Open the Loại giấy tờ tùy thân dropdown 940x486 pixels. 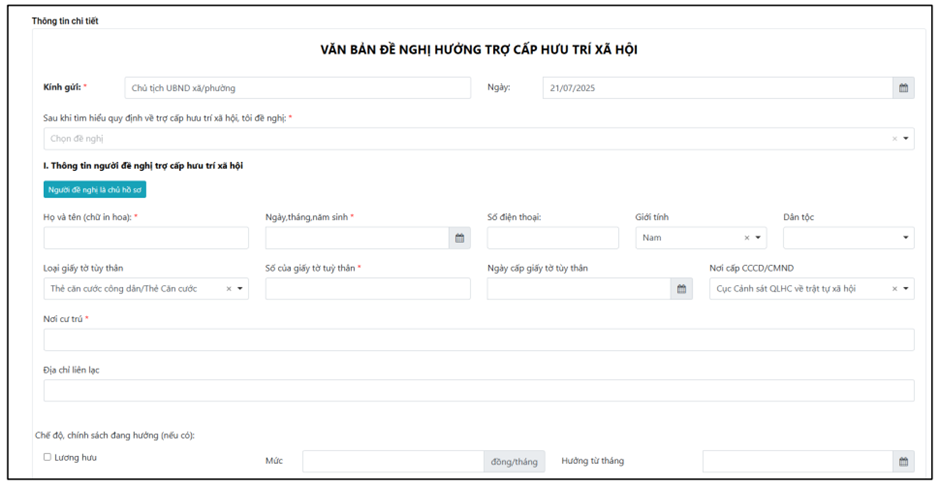coord(240,289)
